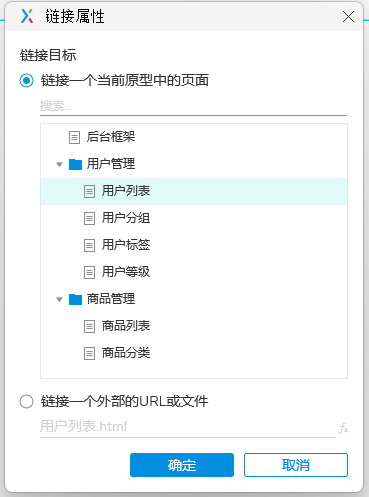Focus the 搜索 search field

coord(193,106)
